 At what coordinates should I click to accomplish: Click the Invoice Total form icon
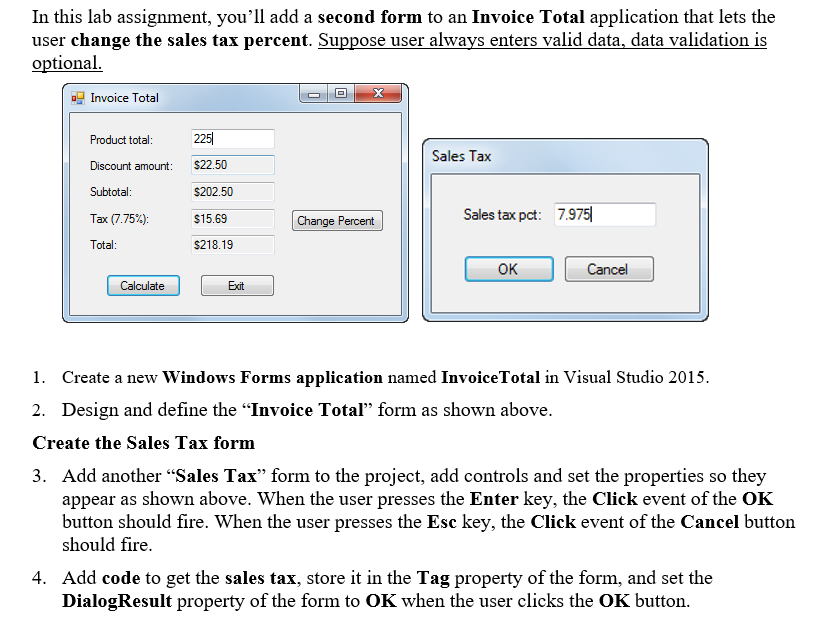(x=77, y=98)
